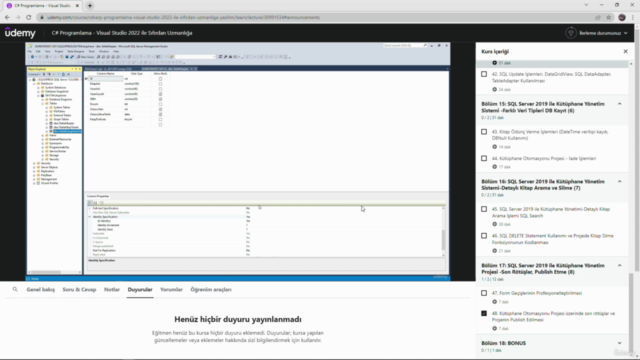The width and height of the screenshot is (640, 360).
Task: Click the play icon under lecture 43
Action: tap(494, 147)
